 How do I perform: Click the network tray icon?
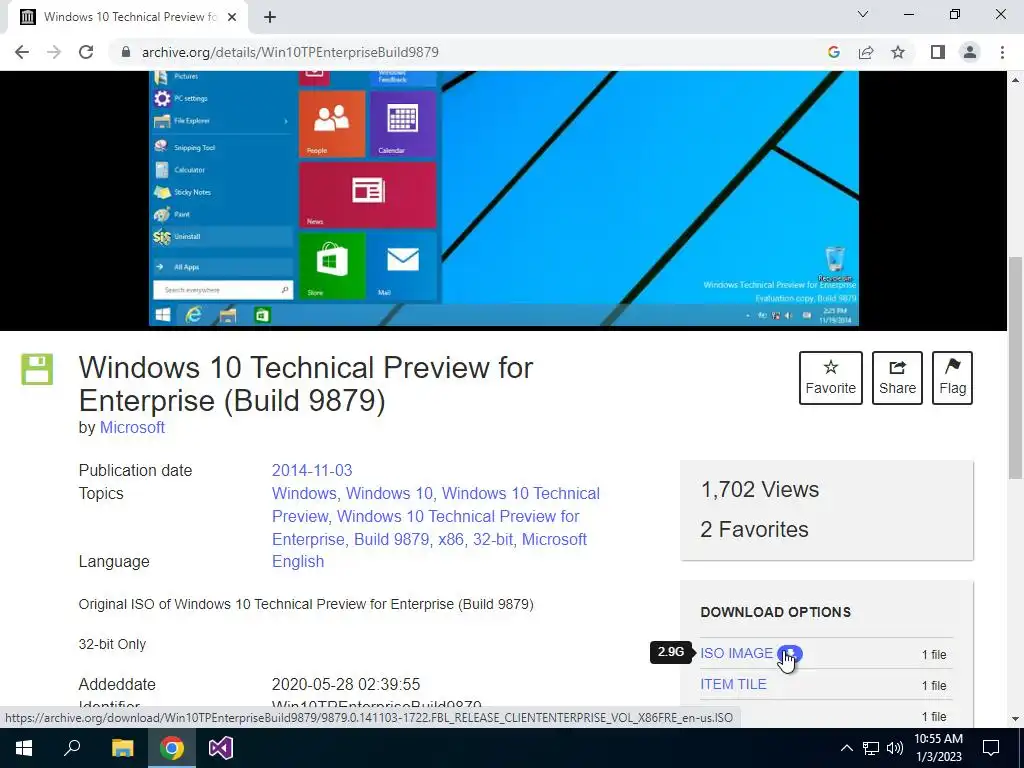point(871,748)
